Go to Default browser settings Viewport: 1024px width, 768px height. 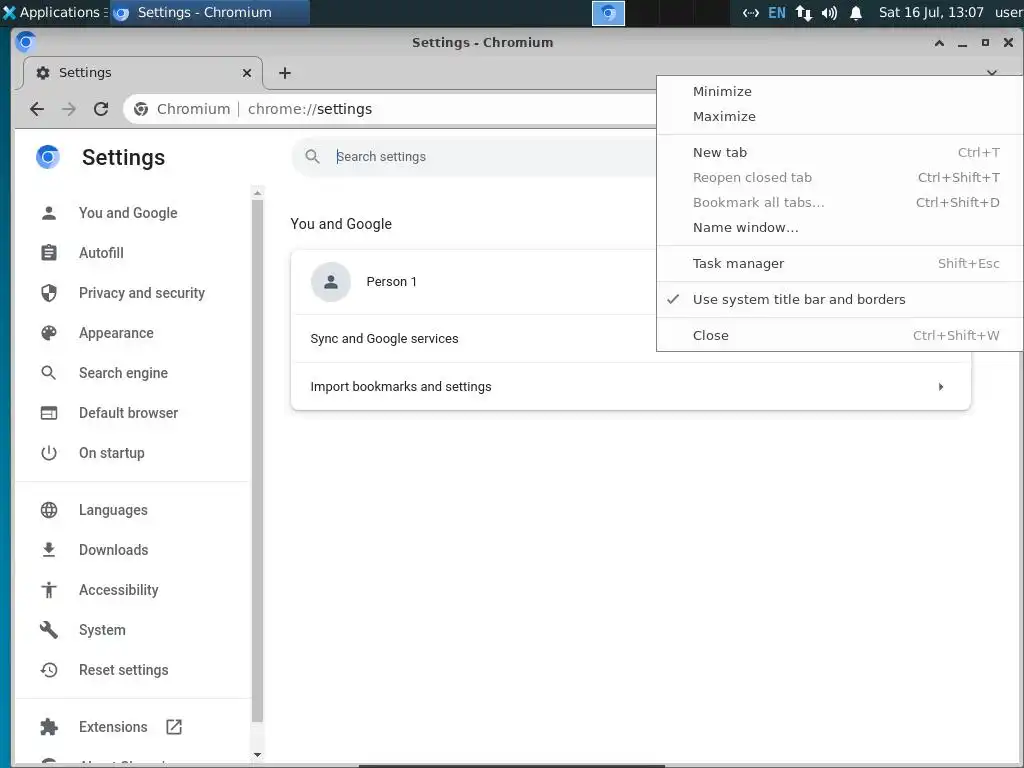pyautogui.click(x=129, y=413)
